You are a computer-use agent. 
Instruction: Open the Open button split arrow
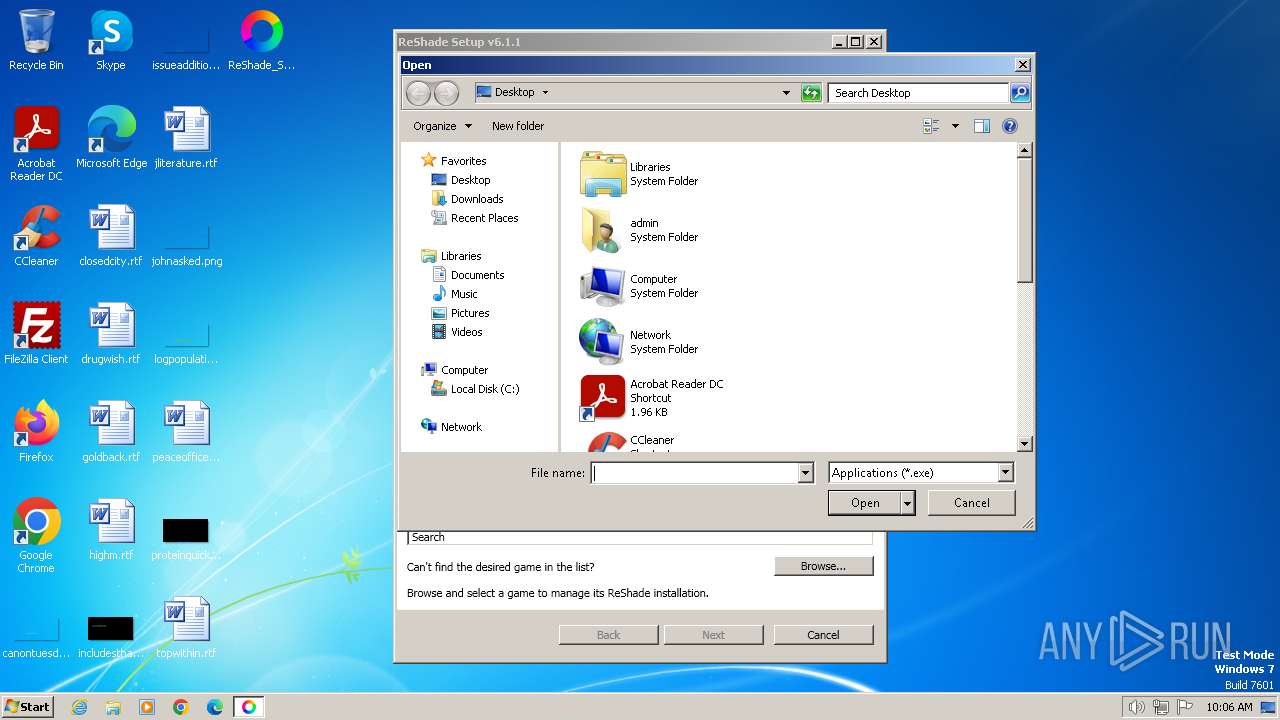(x=908, y=503)
